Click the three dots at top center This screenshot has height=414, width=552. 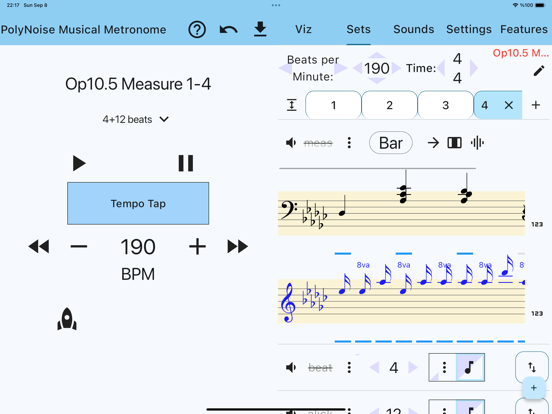pos(276,5)
